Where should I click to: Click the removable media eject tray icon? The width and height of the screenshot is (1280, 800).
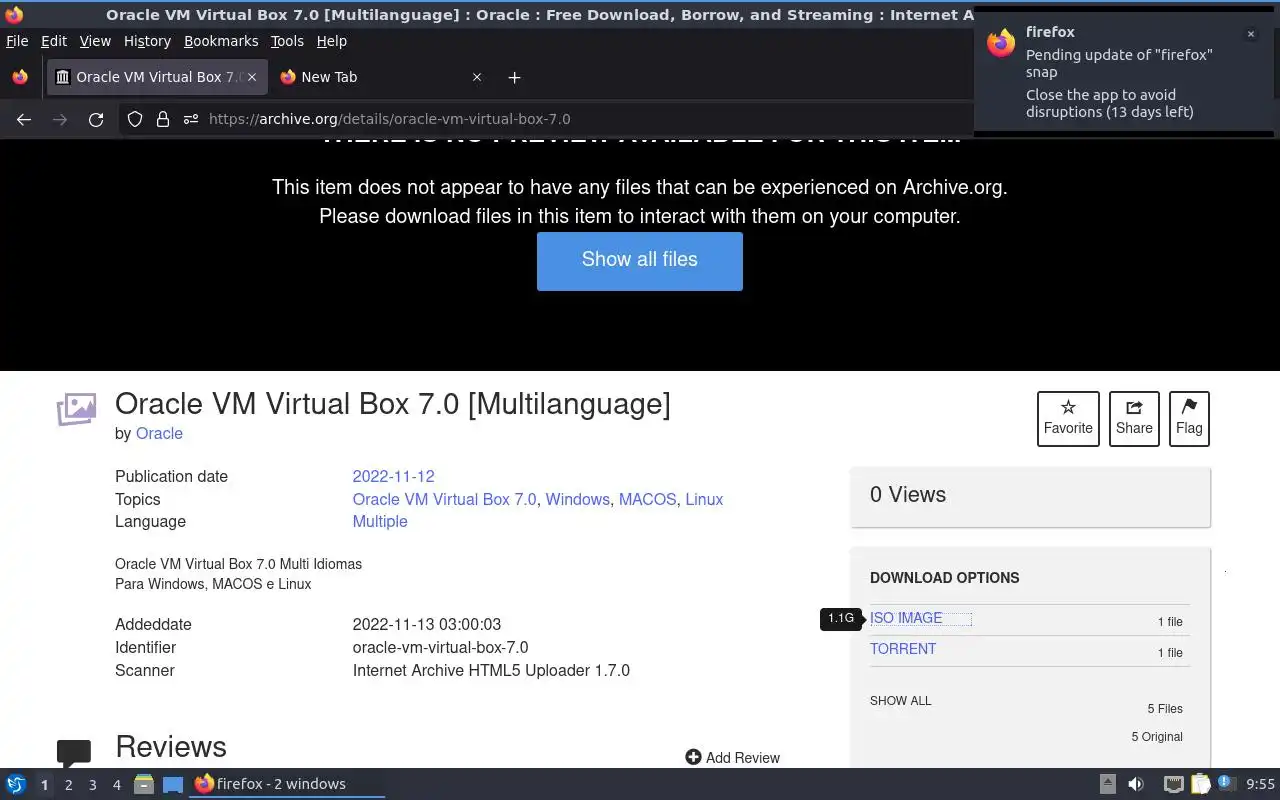1107,784
